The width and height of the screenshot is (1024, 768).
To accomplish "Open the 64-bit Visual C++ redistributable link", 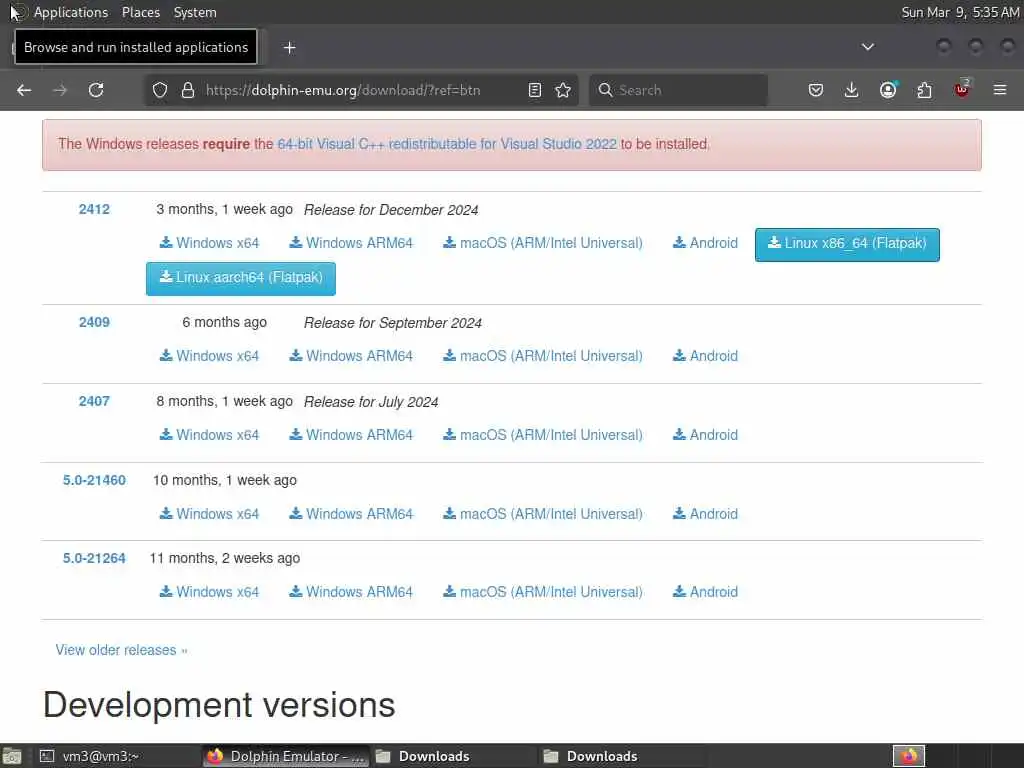I will 447,144.
